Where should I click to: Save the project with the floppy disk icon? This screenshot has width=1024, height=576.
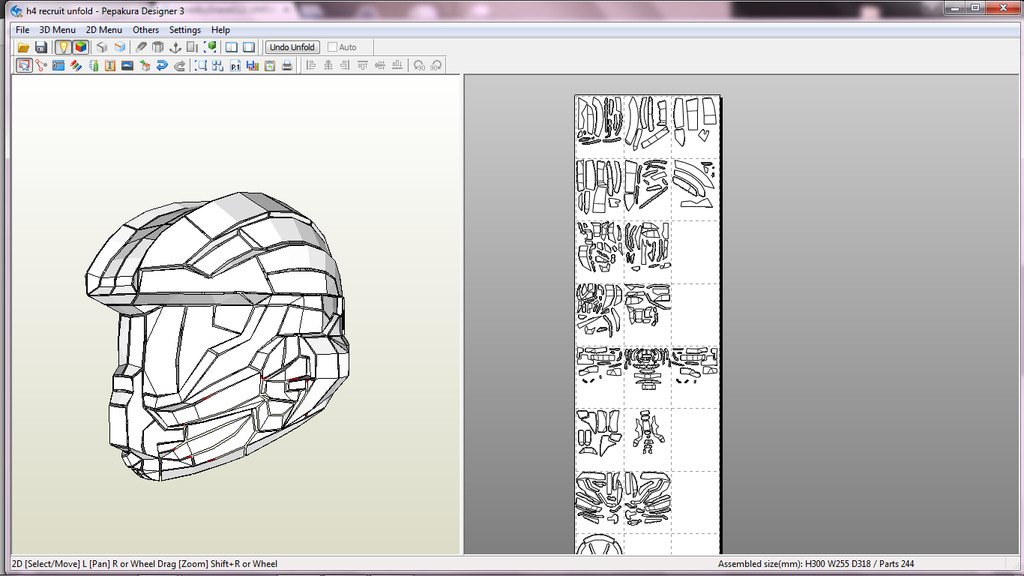click(41, 47)
